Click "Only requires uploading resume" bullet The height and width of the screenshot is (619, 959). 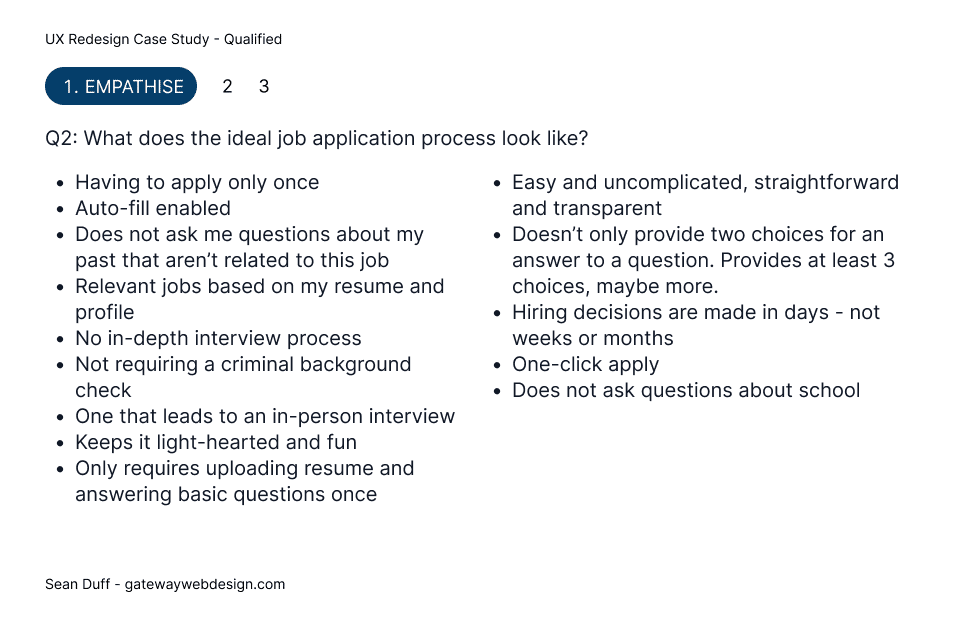[x=245, y=481]
